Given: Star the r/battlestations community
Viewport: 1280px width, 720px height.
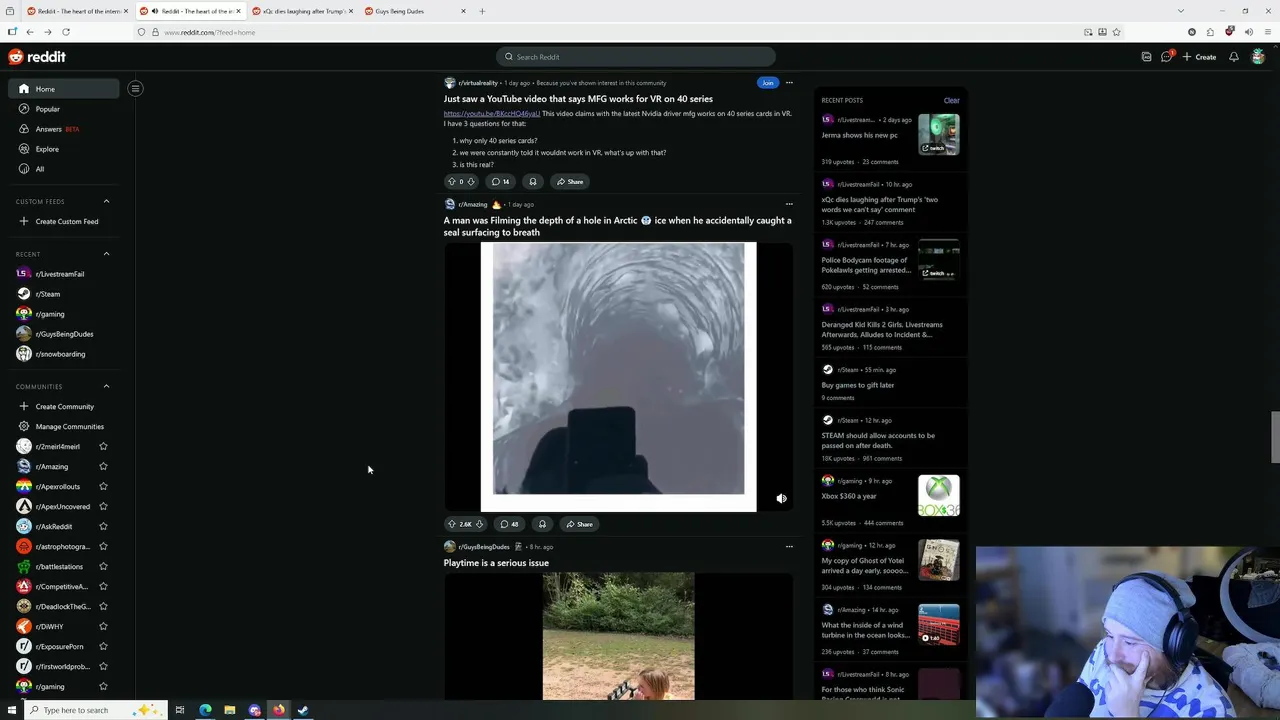Looking at the screenshot, I should (103, 566).
